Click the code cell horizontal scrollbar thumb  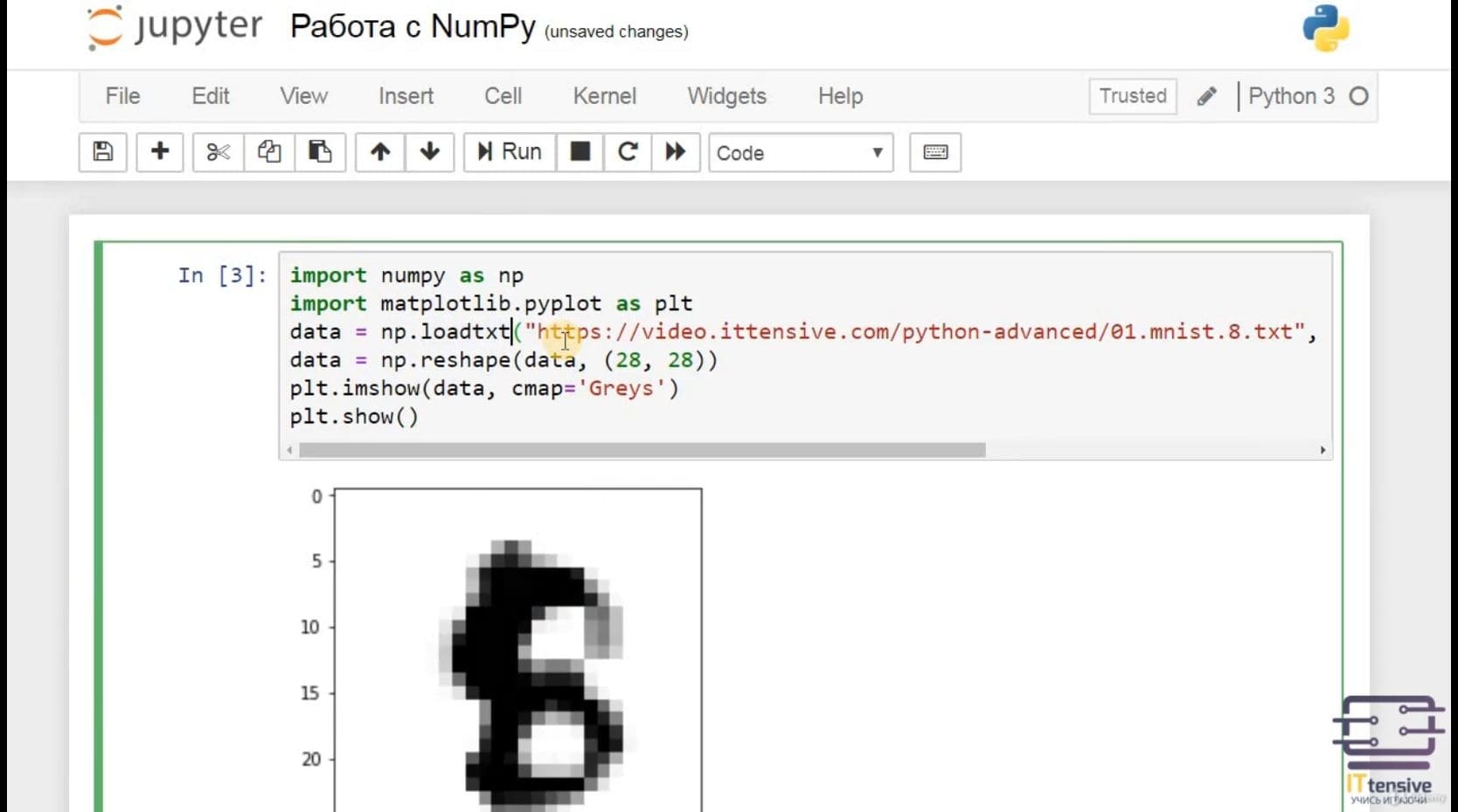point(642,450)
